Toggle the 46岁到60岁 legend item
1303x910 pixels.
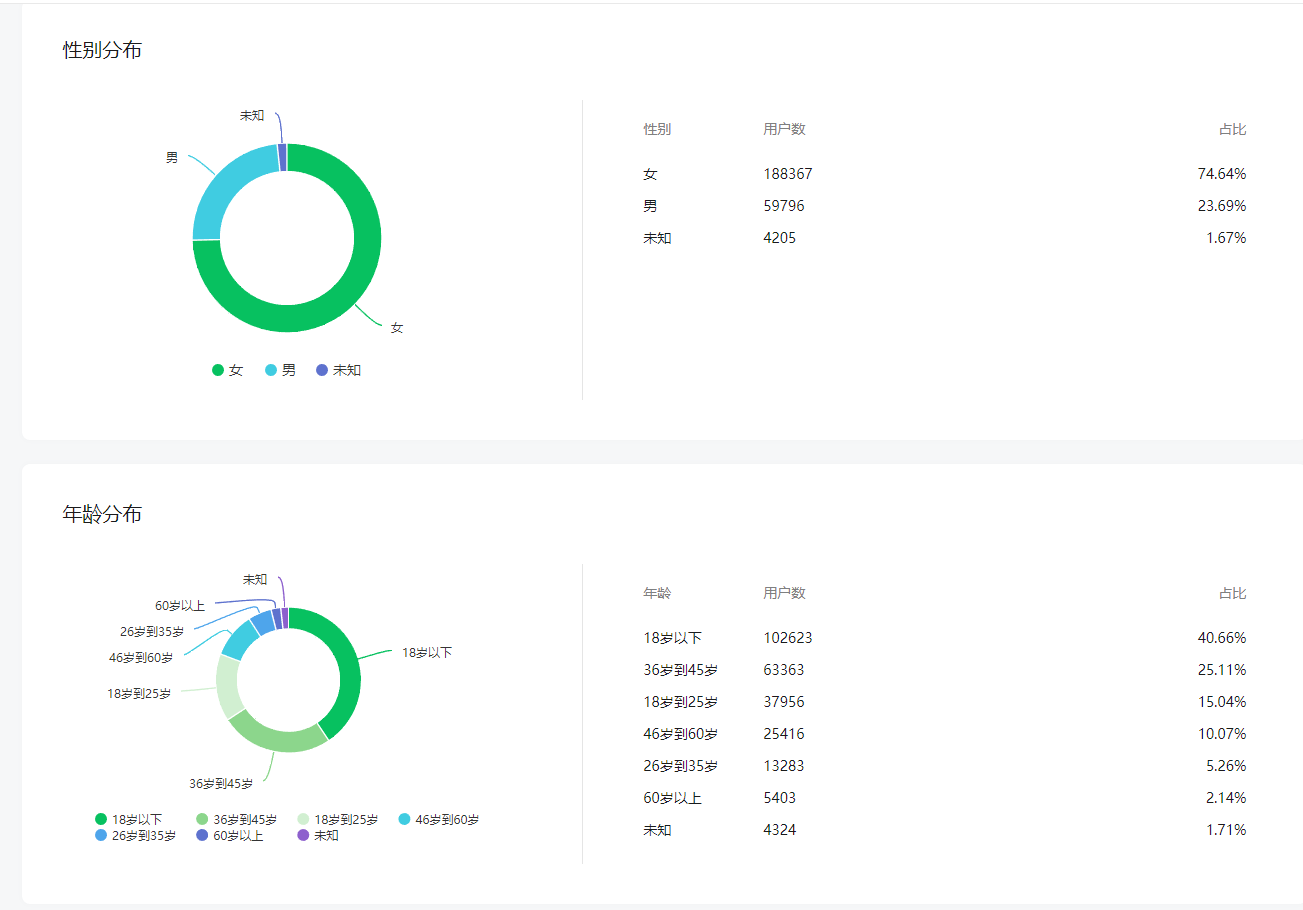pos(439,820)
